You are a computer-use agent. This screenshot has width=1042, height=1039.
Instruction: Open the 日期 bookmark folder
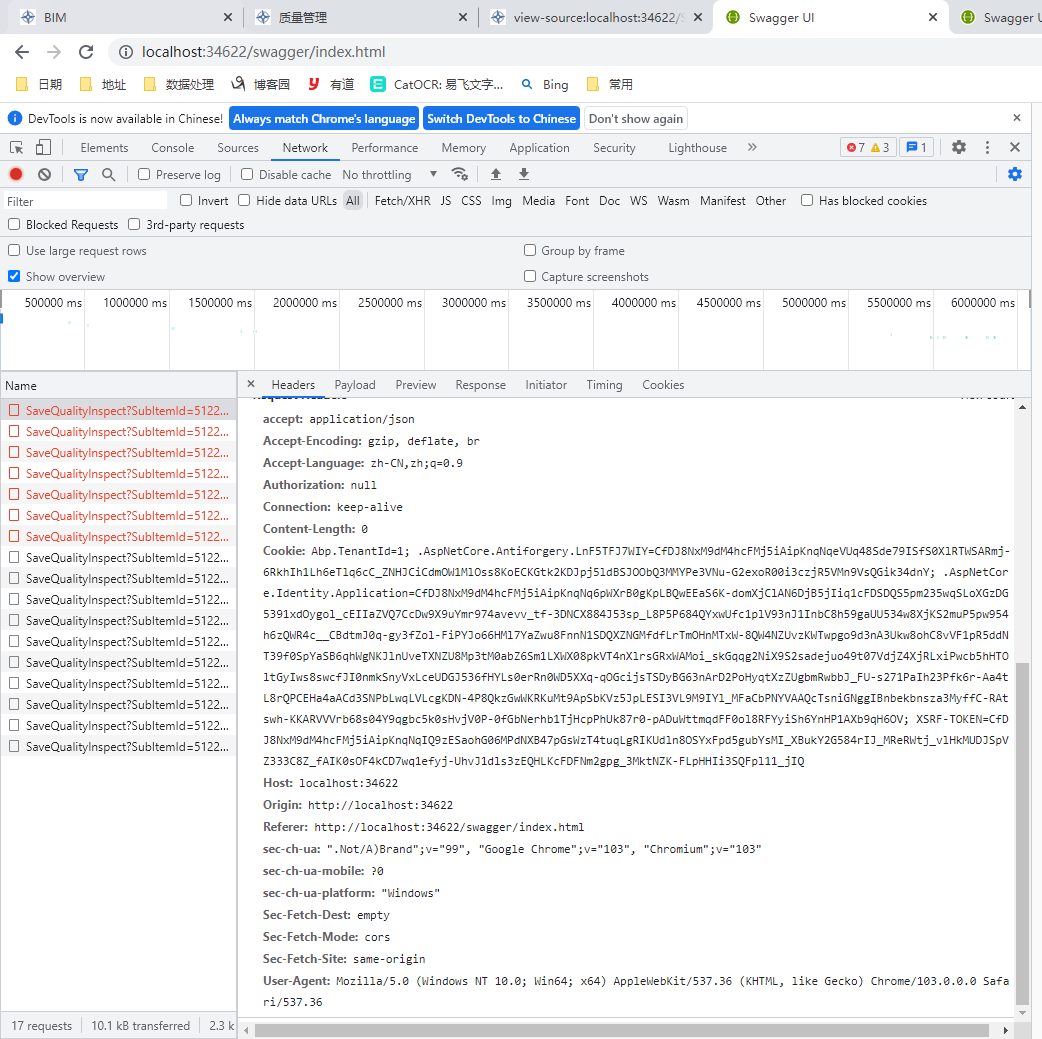(39, 84)
